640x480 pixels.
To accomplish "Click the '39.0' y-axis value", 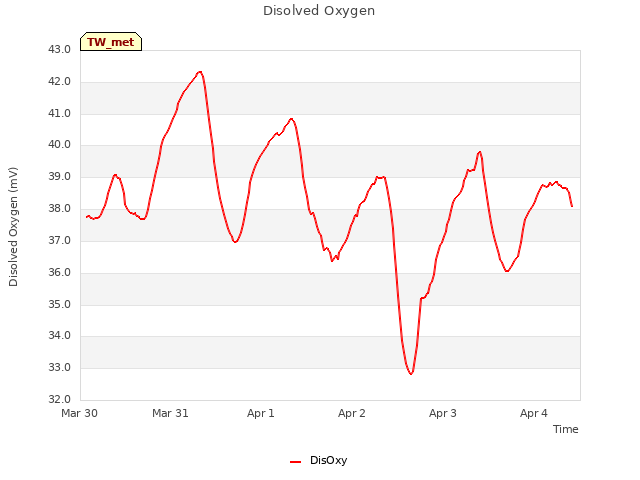I will (x=60, y=177).
